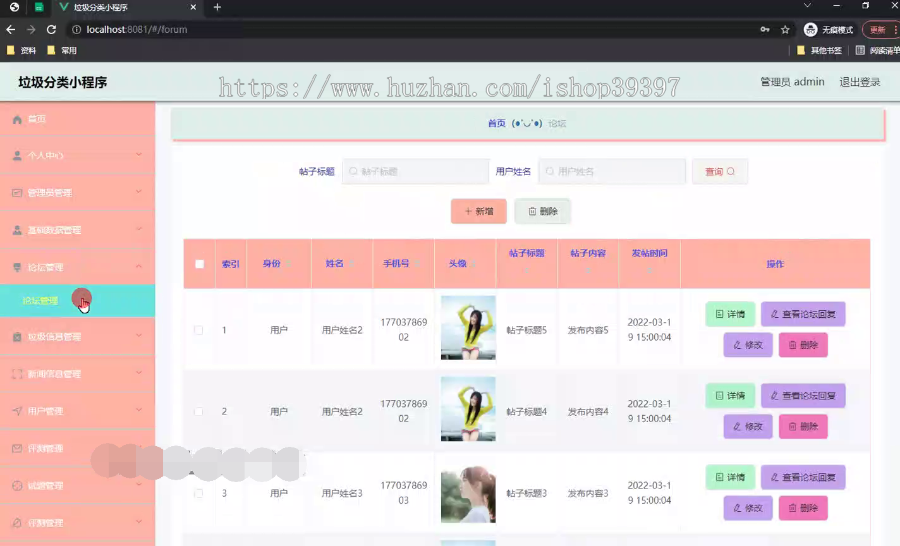Click the 用户管理 paper-plane icon
Screen dimensions: 900x546
coord(17,411)
